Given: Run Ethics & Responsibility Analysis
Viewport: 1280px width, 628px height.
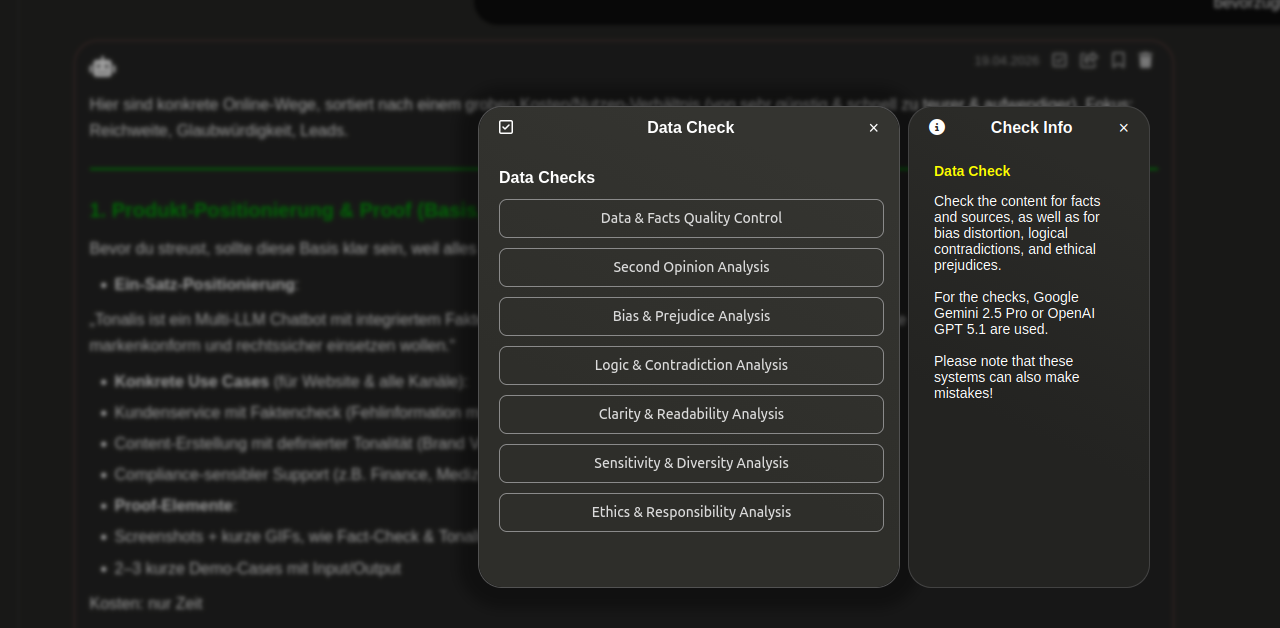Looking at the screenshot, I should [691, 512].
